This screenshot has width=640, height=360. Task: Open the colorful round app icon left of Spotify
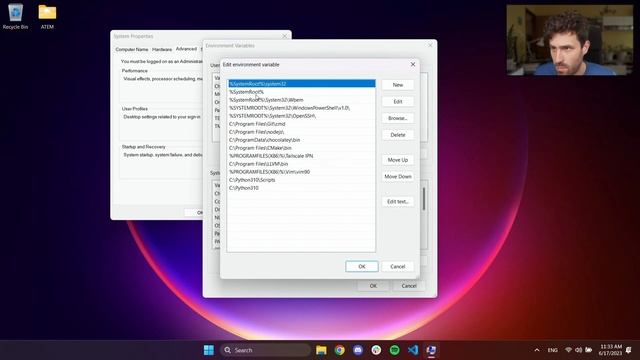pyautogui.click(x=376, y=350)
